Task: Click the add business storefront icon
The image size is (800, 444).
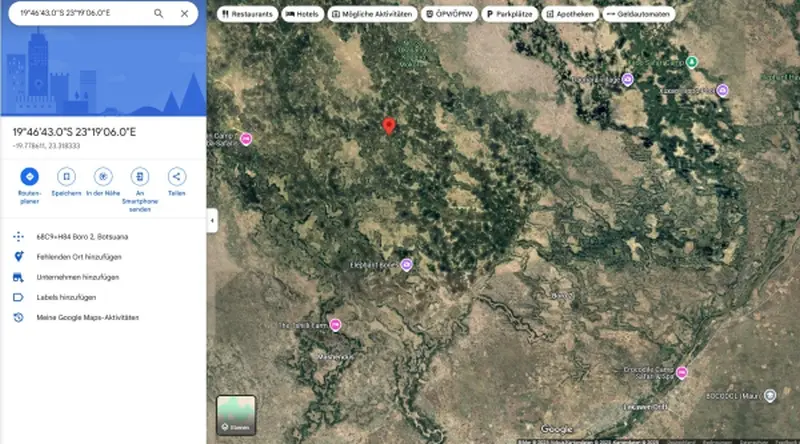Action: [x=18, y=277]
